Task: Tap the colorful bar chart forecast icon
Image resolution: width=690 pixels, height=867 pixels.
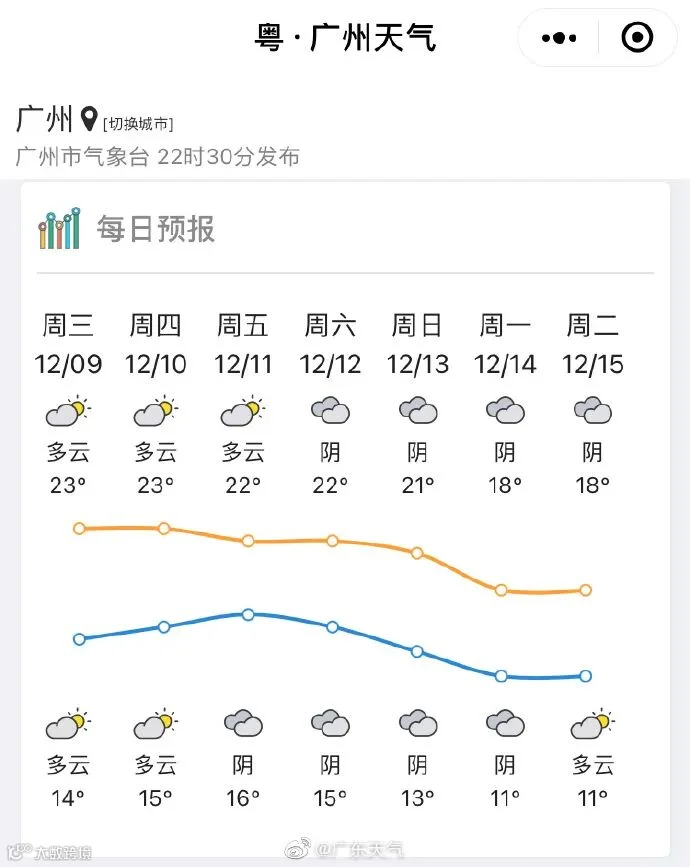Action: (60, 228)
